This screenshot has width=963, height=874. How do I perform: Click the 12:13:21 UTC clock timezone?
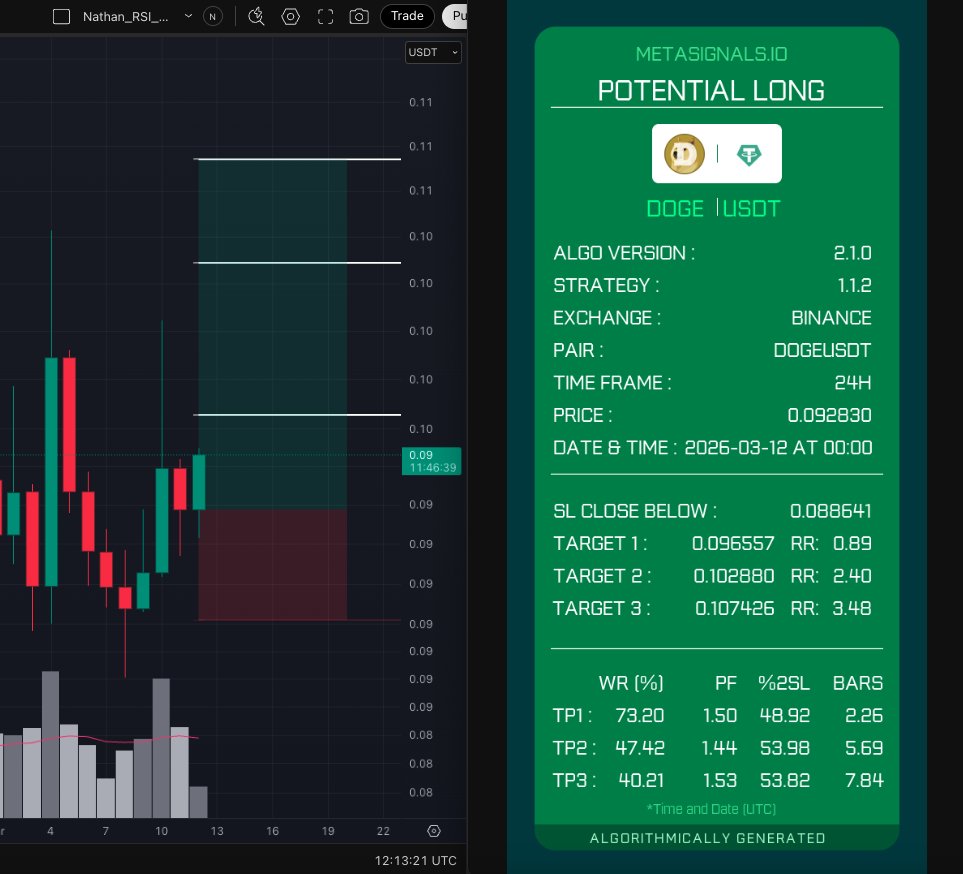click(x=416, y=860)
